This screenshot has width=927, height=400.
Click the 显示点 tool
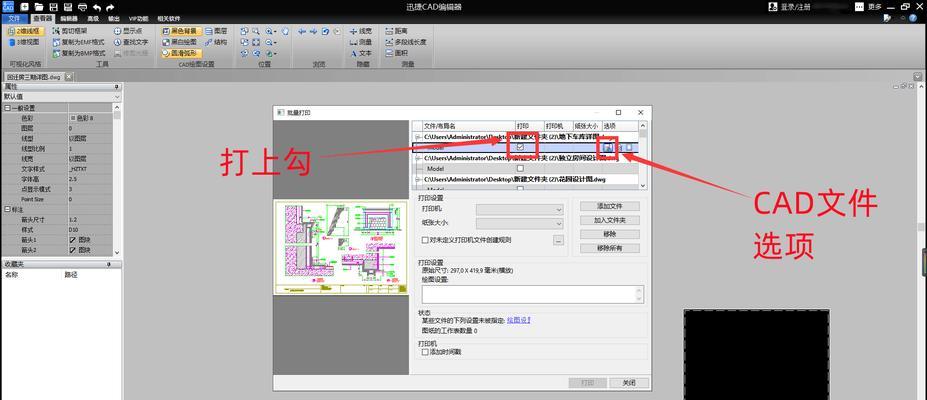pyautogui.click(x=128, y=31)
